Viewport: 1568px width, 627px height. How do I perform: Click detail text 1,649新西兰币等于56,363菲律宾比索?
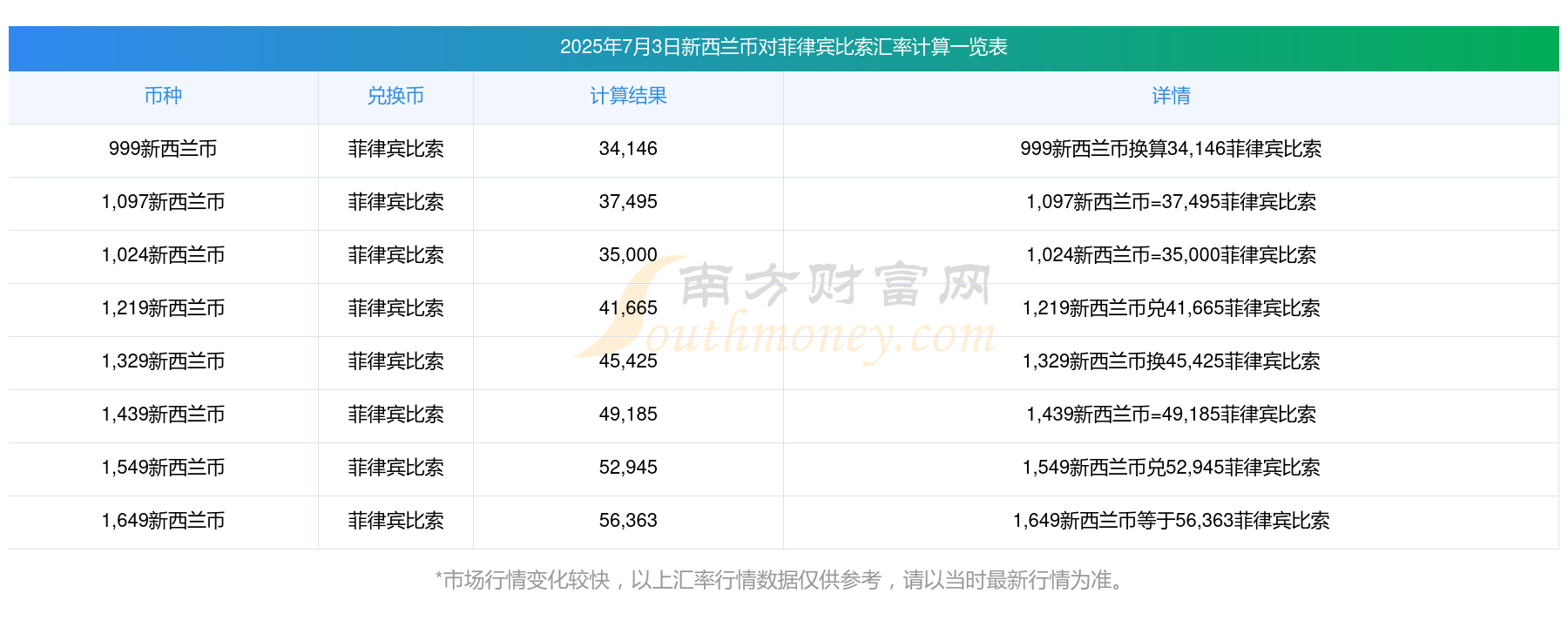pos(1171,521)
